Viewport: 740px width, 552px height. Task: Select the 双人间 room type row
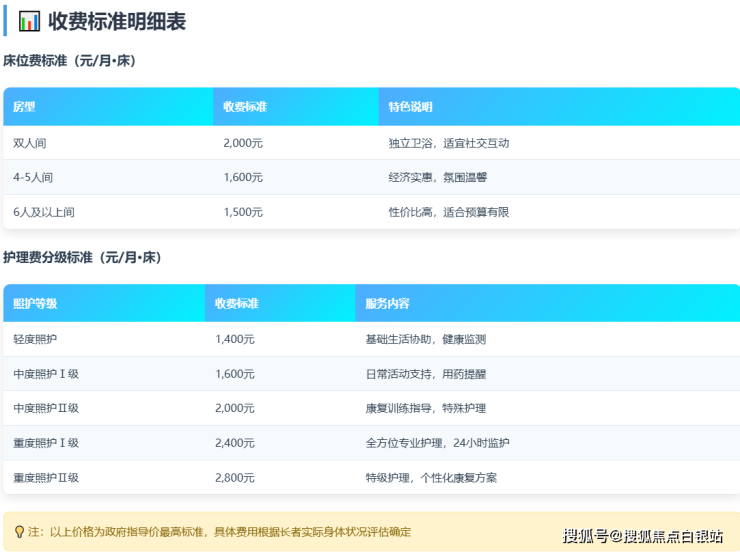pos(30,143)
